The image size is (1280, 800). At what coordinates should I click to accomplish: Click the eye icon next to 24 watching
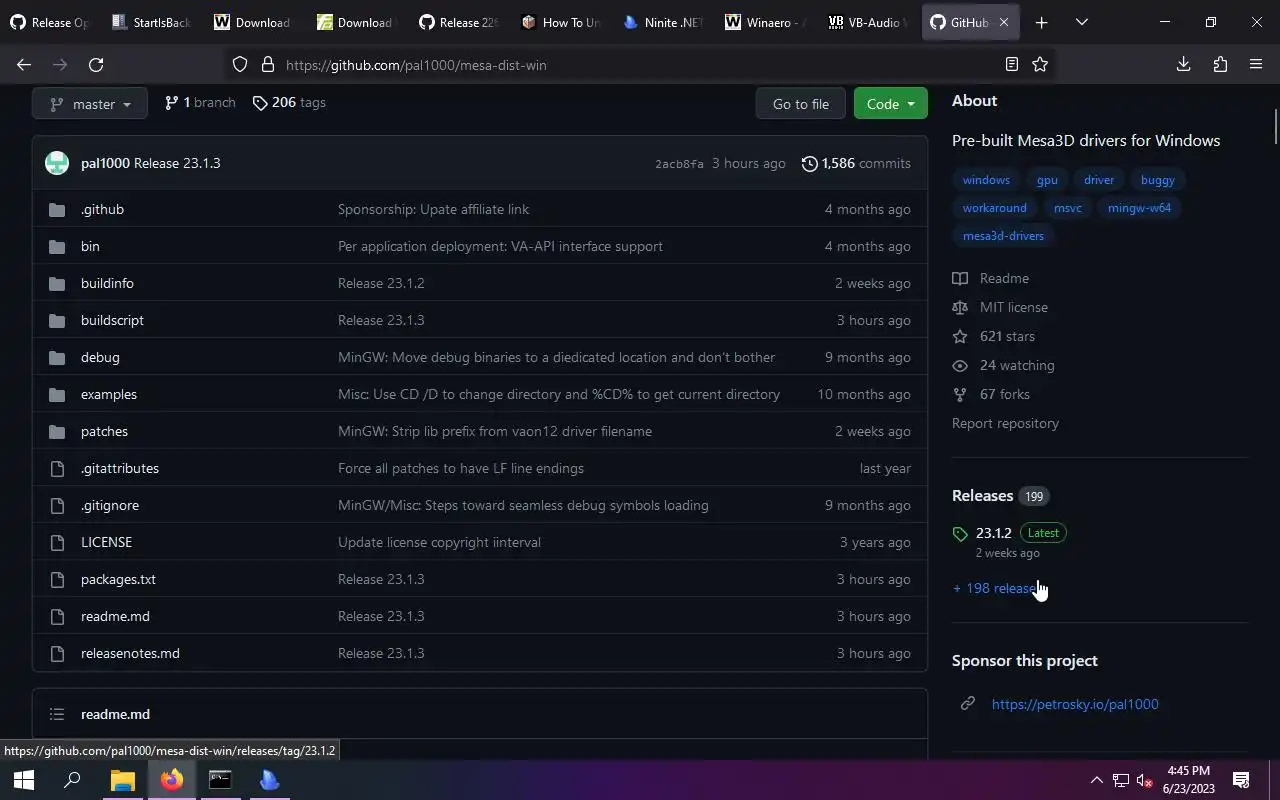[960, 365]
